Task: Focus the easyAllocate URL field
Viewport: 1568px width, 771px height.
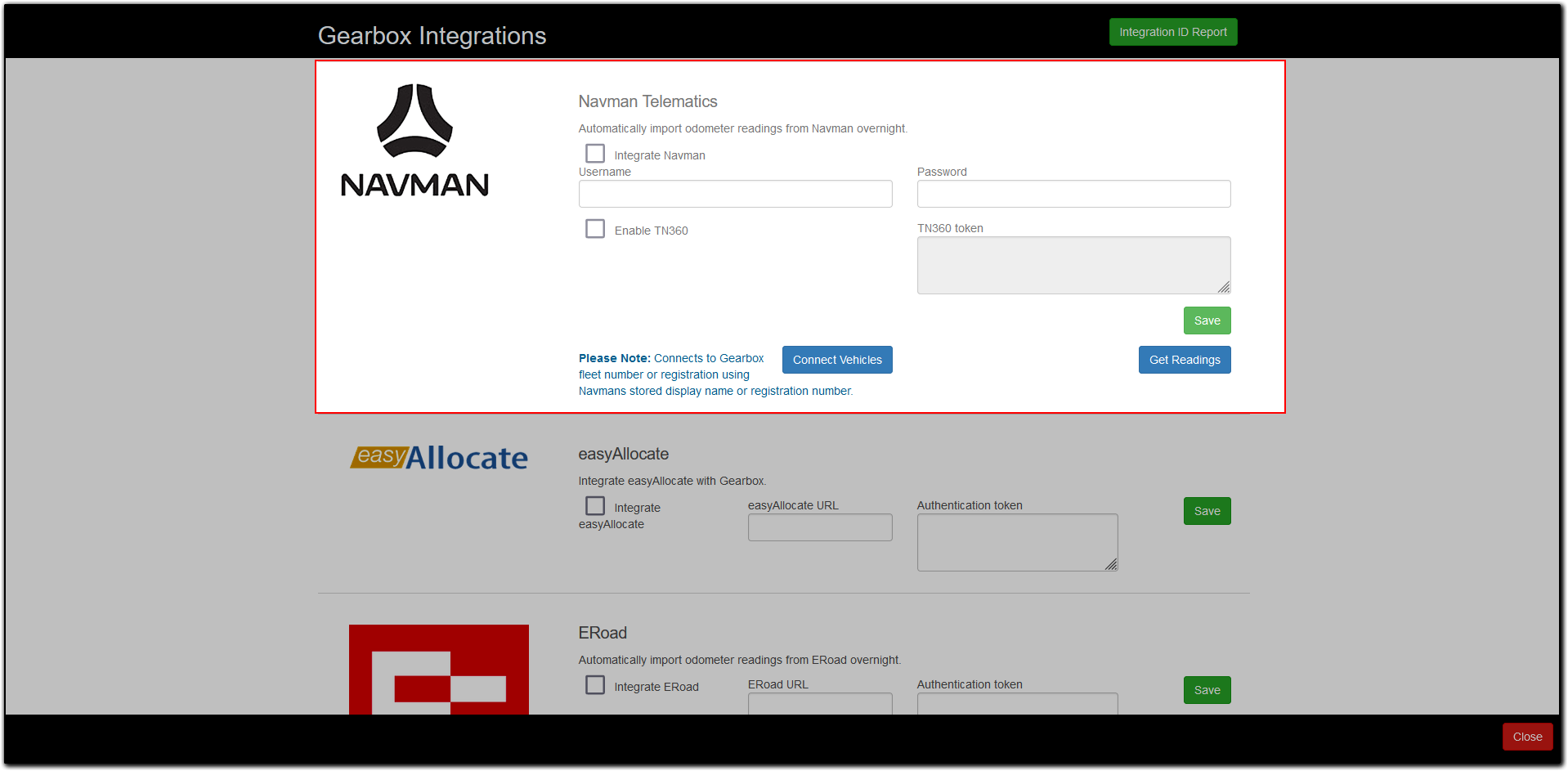Action: [820, 527]
